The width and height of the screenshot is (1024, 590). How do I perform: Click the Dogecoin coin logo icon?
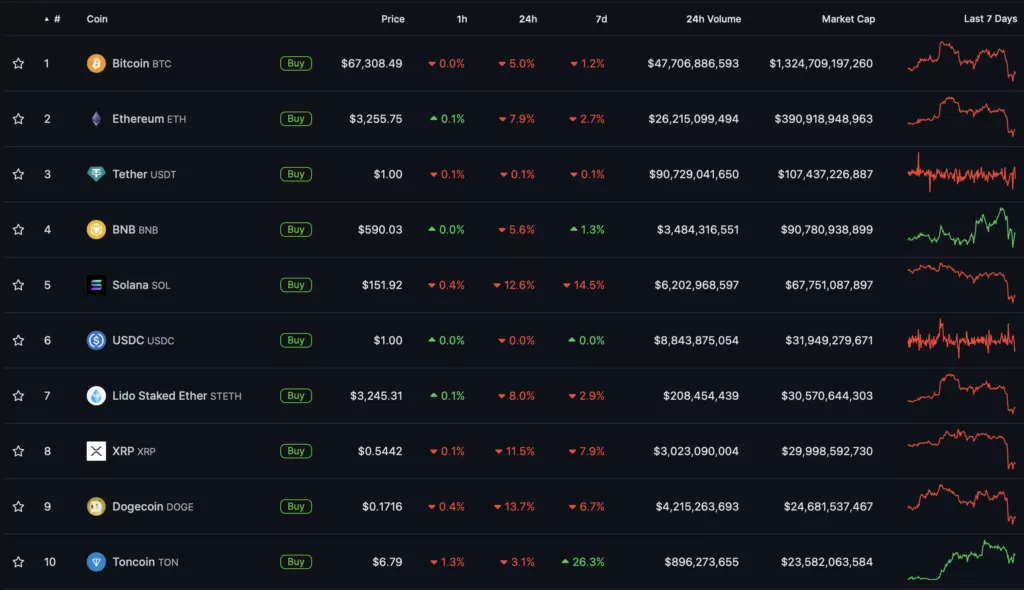tap(96, 506)
